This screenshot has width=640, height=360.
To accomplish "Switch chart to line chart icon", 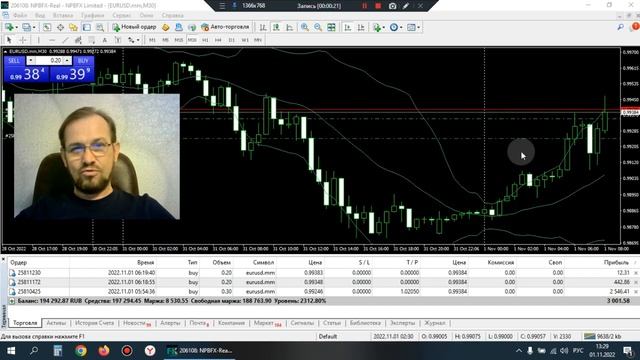I will (x=289, y=27).
